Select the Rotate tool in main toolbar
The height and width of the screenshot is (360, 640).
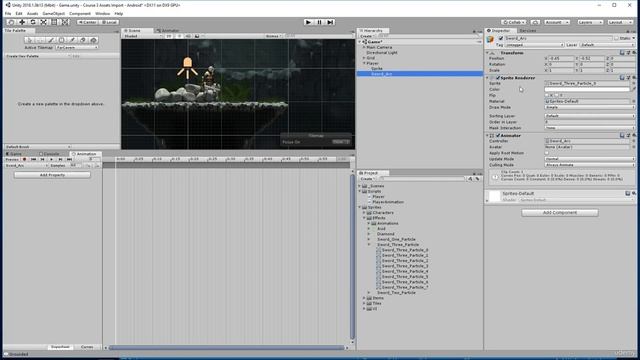click(x=33, y=22)
